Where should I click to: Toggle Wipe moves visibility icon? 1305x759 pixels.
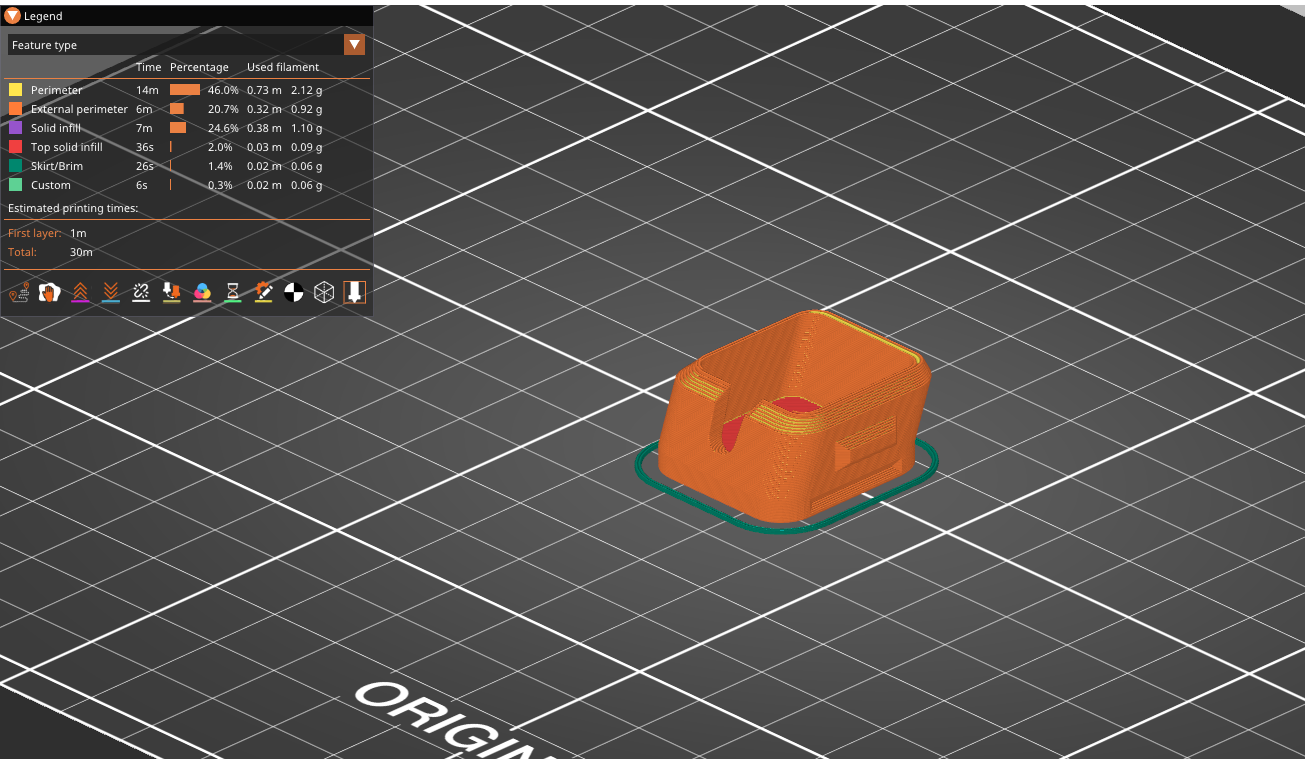pyautogui.click(x=49, y=292)
